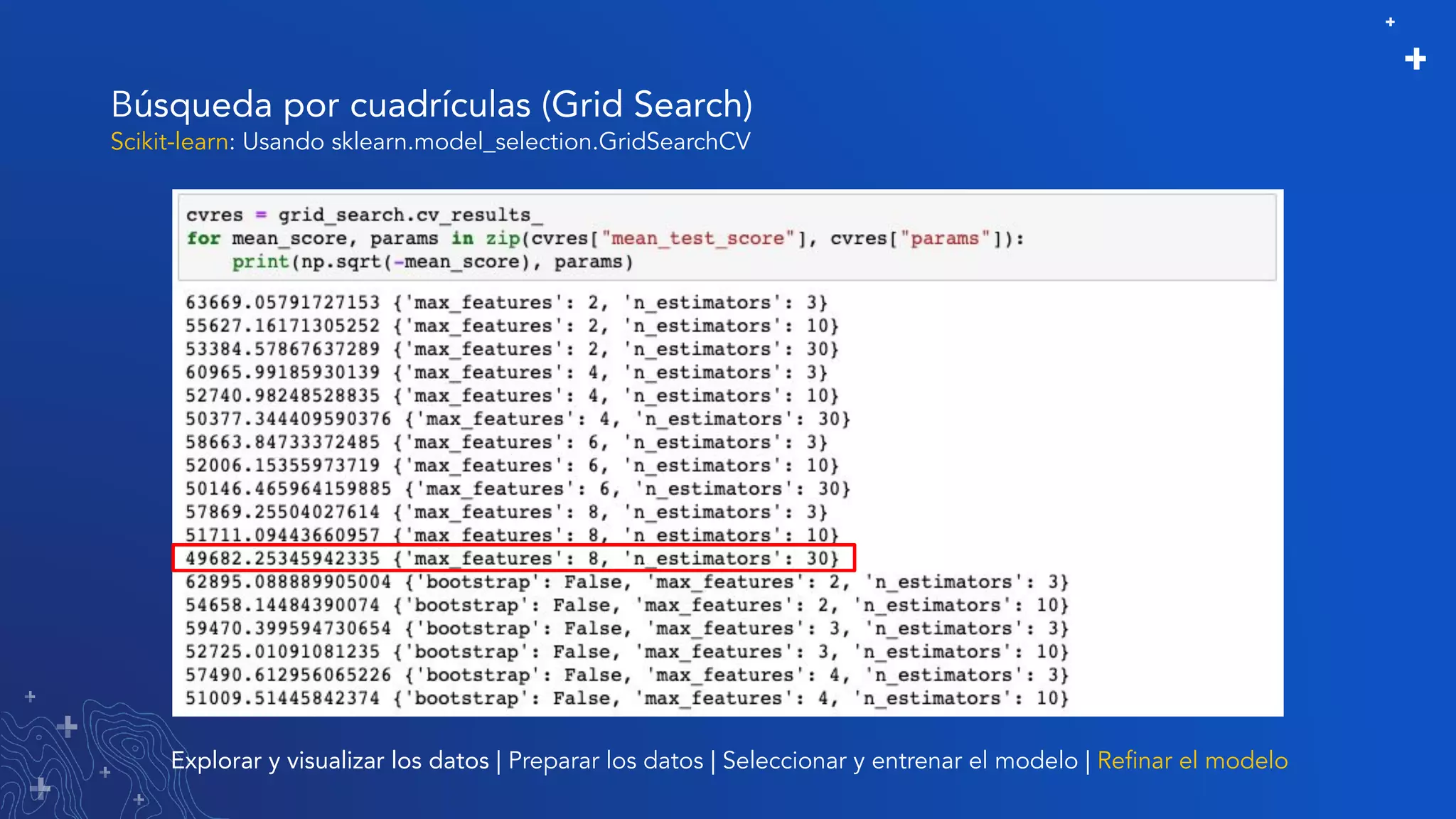The image size is (1456, 819).
Task: Click the slide title 'Búsqueda por cuadrículas (Grid Search)'
Action: (432, 105)
